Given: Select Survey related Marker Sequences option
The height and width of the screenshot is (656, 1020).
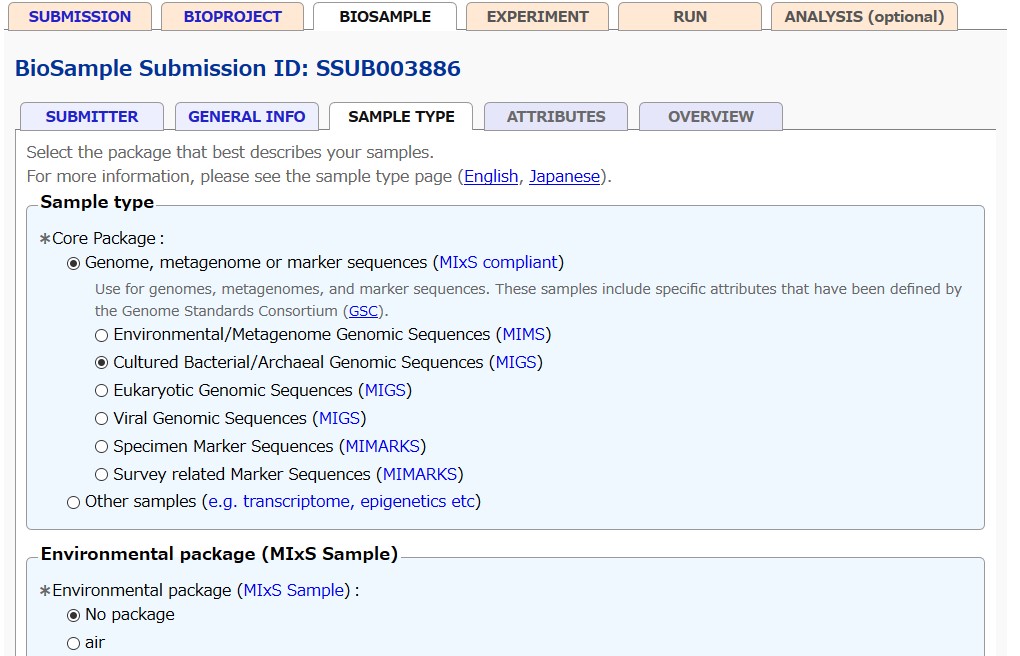Looking at the screenshot, I should point(101,475).
